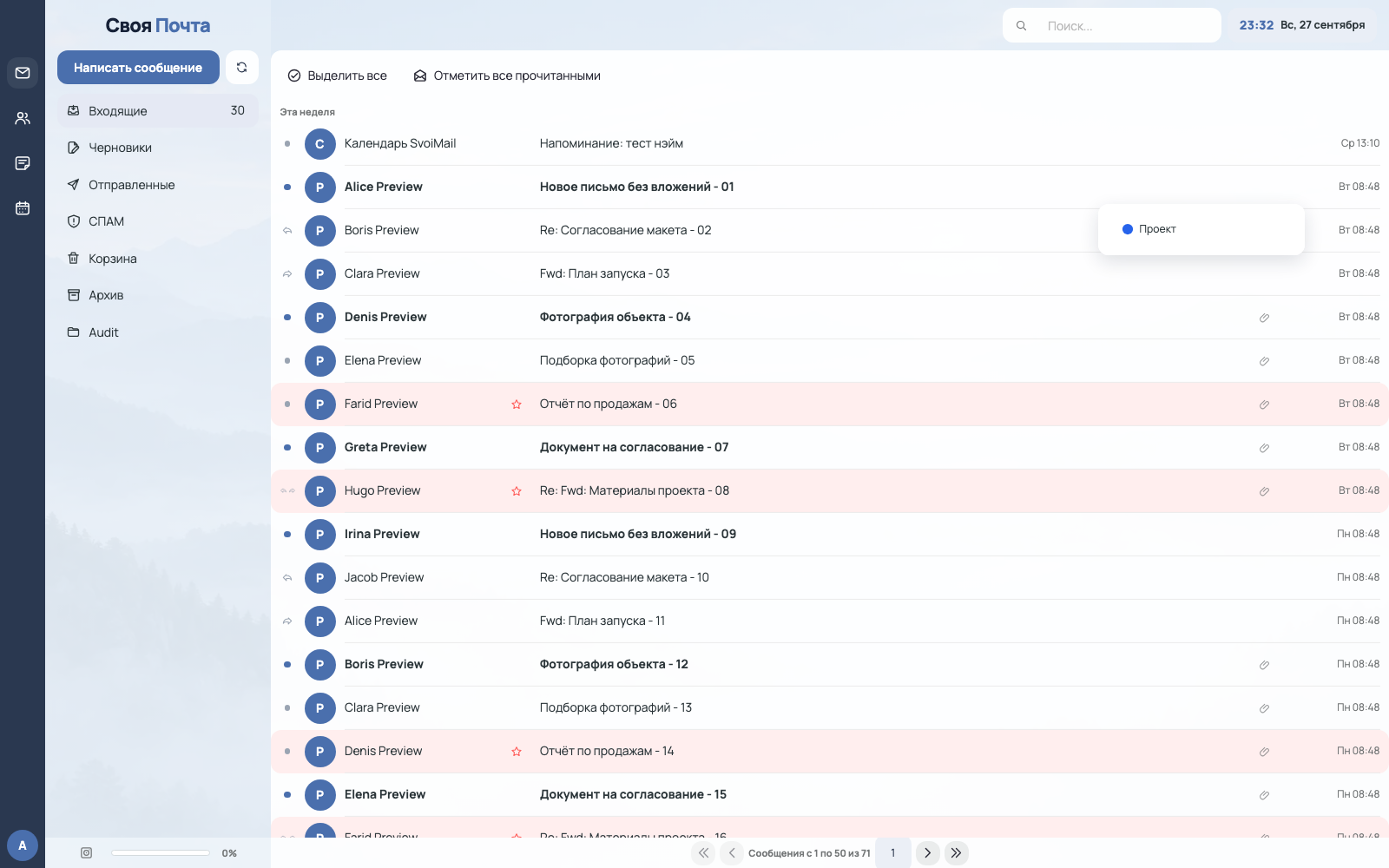Click the attachment icon on the Документ на согласование - 07 row
The image size is (1389, 868).
coord(1264,448)
